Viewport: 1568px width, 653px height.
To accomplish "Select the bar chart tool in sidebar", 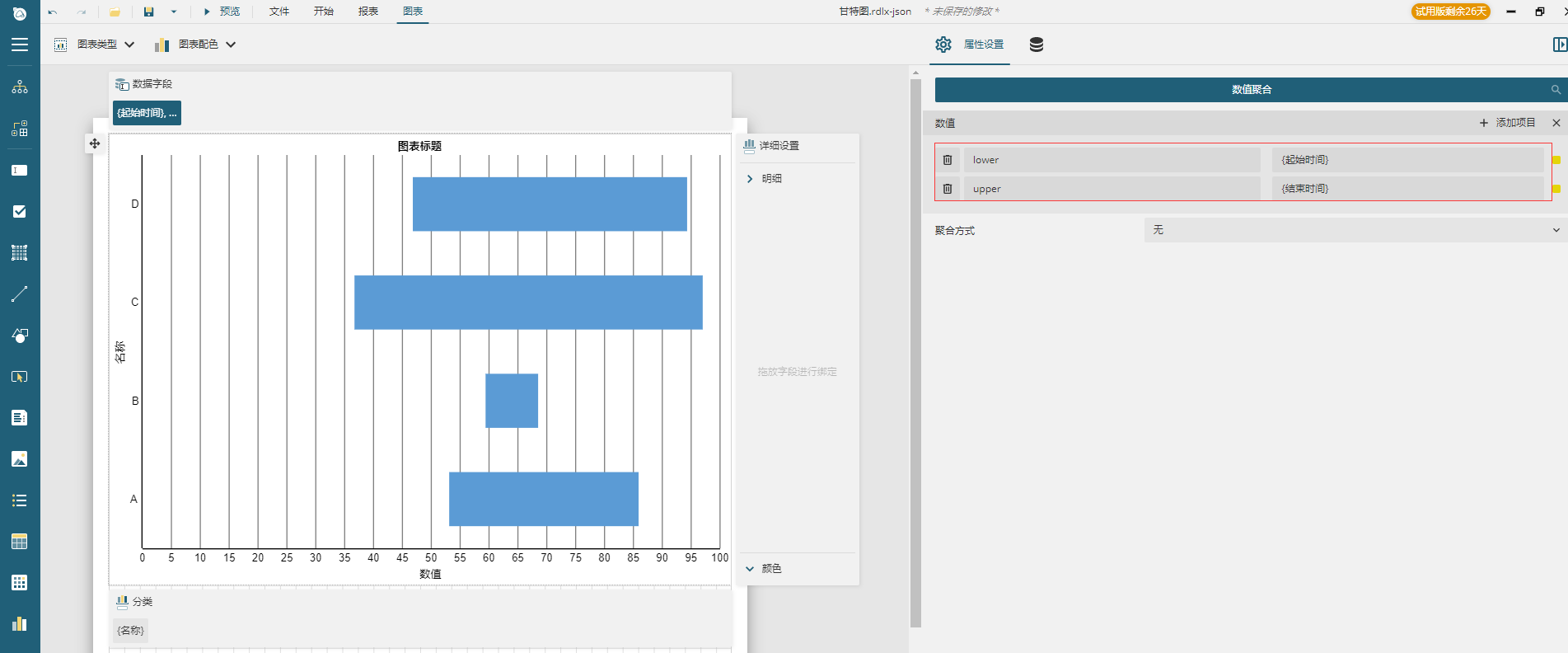I will (20, 624).
